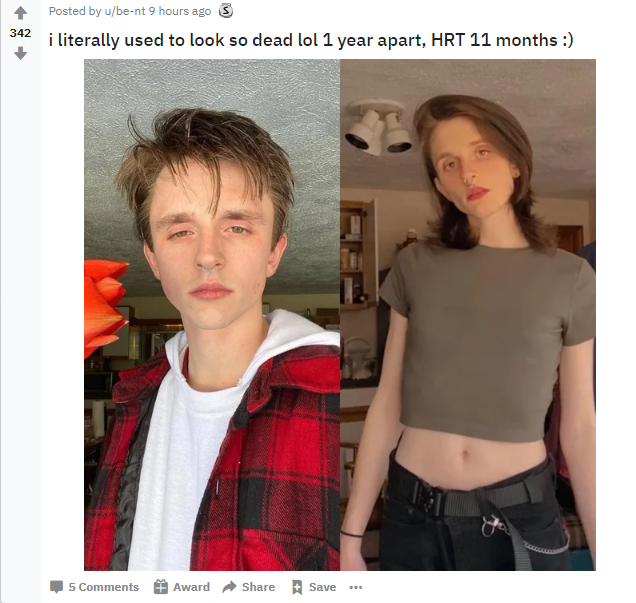Click the 'Share' text label
This screenshot has width=636, height=603.
pyautogui.click(x=258, y=587)
